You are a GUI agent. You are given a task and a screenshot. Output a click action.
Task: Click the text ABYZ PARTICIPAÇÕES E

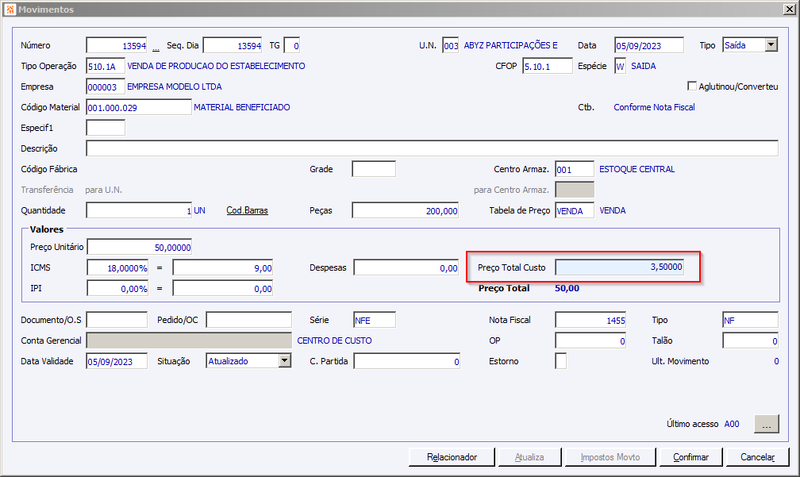tap(511, 45)
